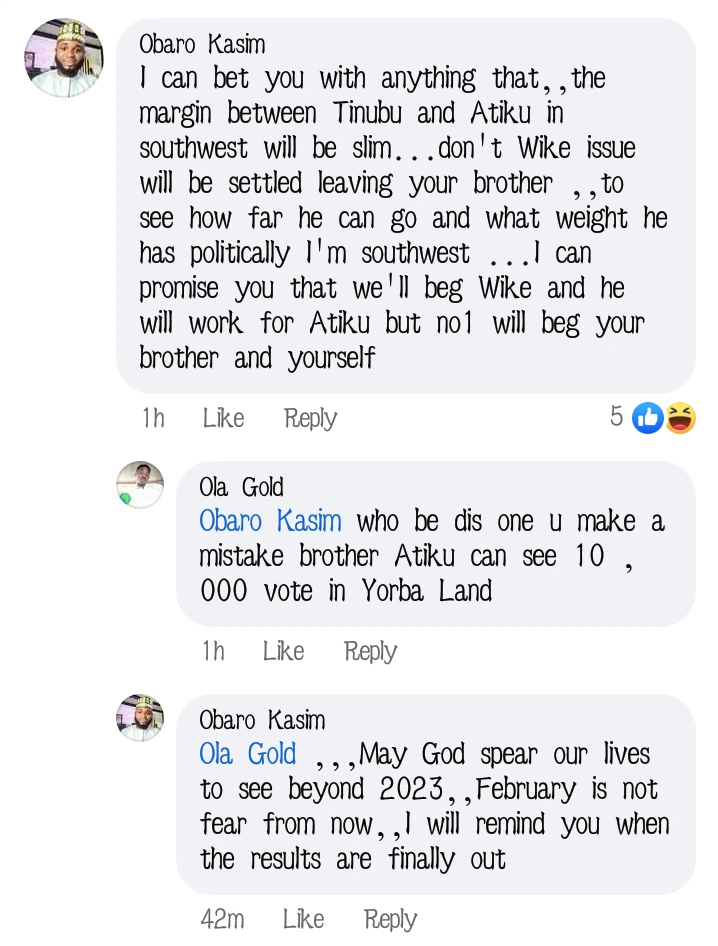
Task: Like the last reply about February 2023
Action: tap(303, 919)
